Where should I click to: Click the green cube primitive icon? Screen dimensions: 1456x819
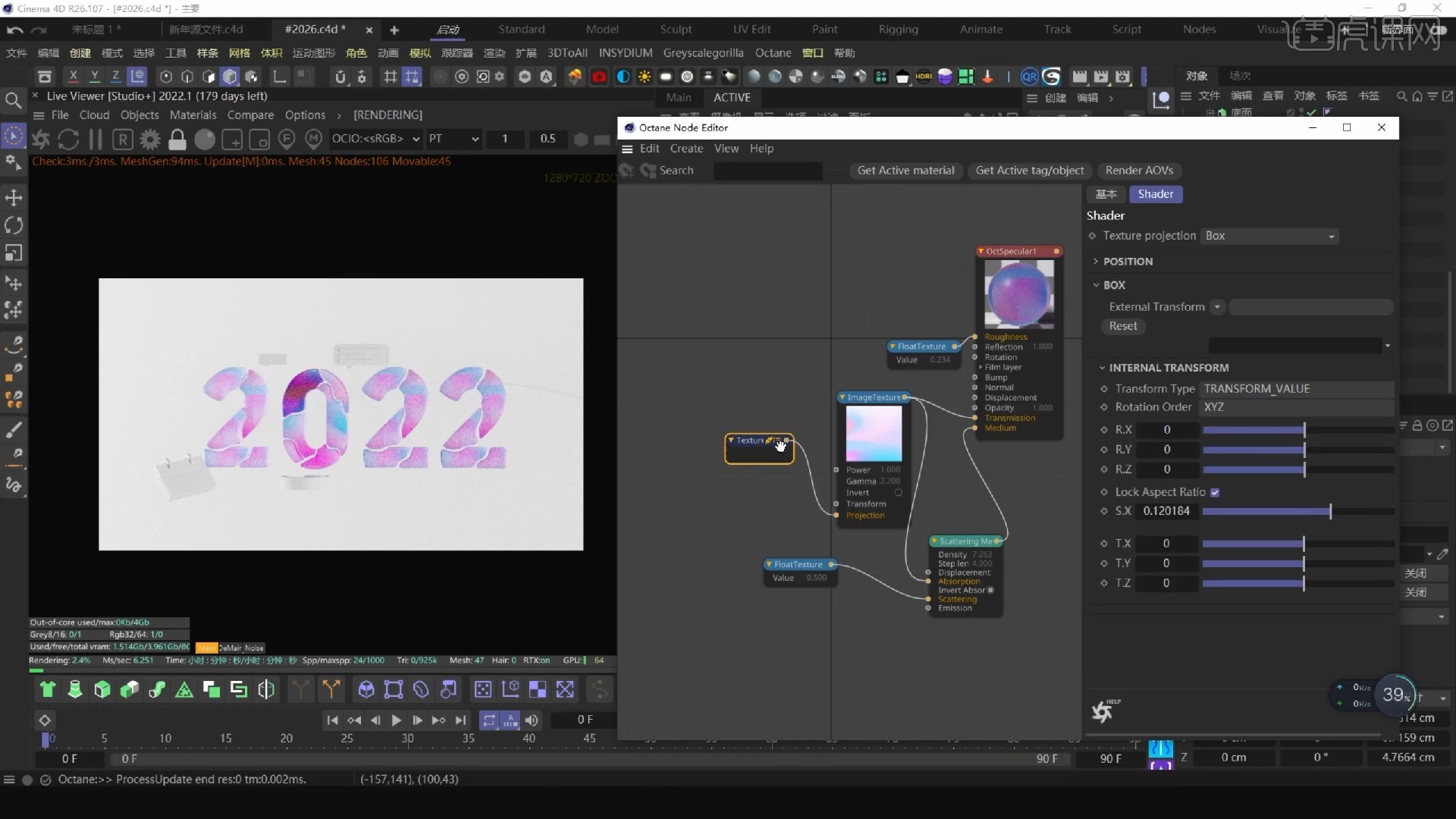(102, 689)
